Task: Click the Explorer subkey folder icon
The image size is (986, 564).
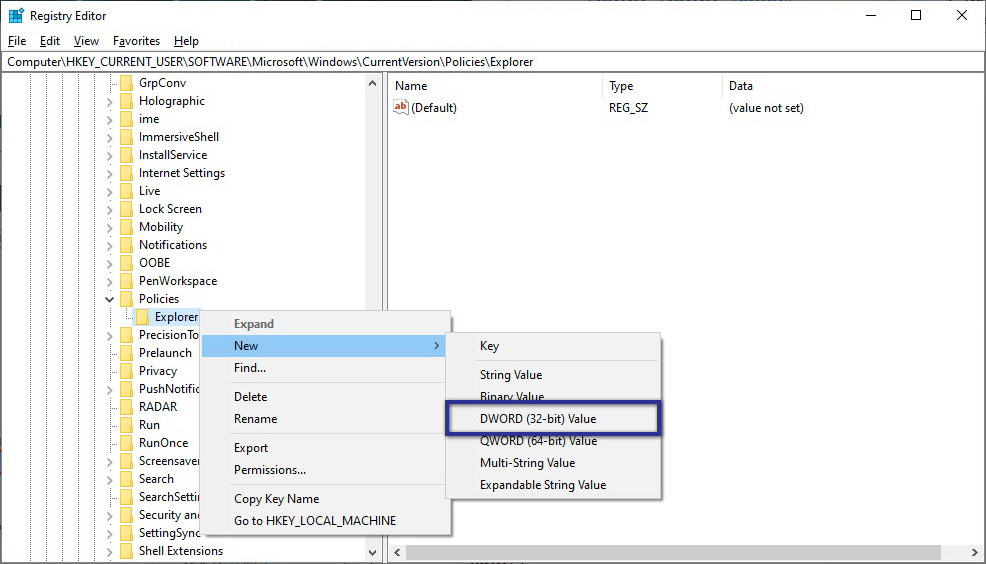Action: pyautogui.click(x=143, y=317)
